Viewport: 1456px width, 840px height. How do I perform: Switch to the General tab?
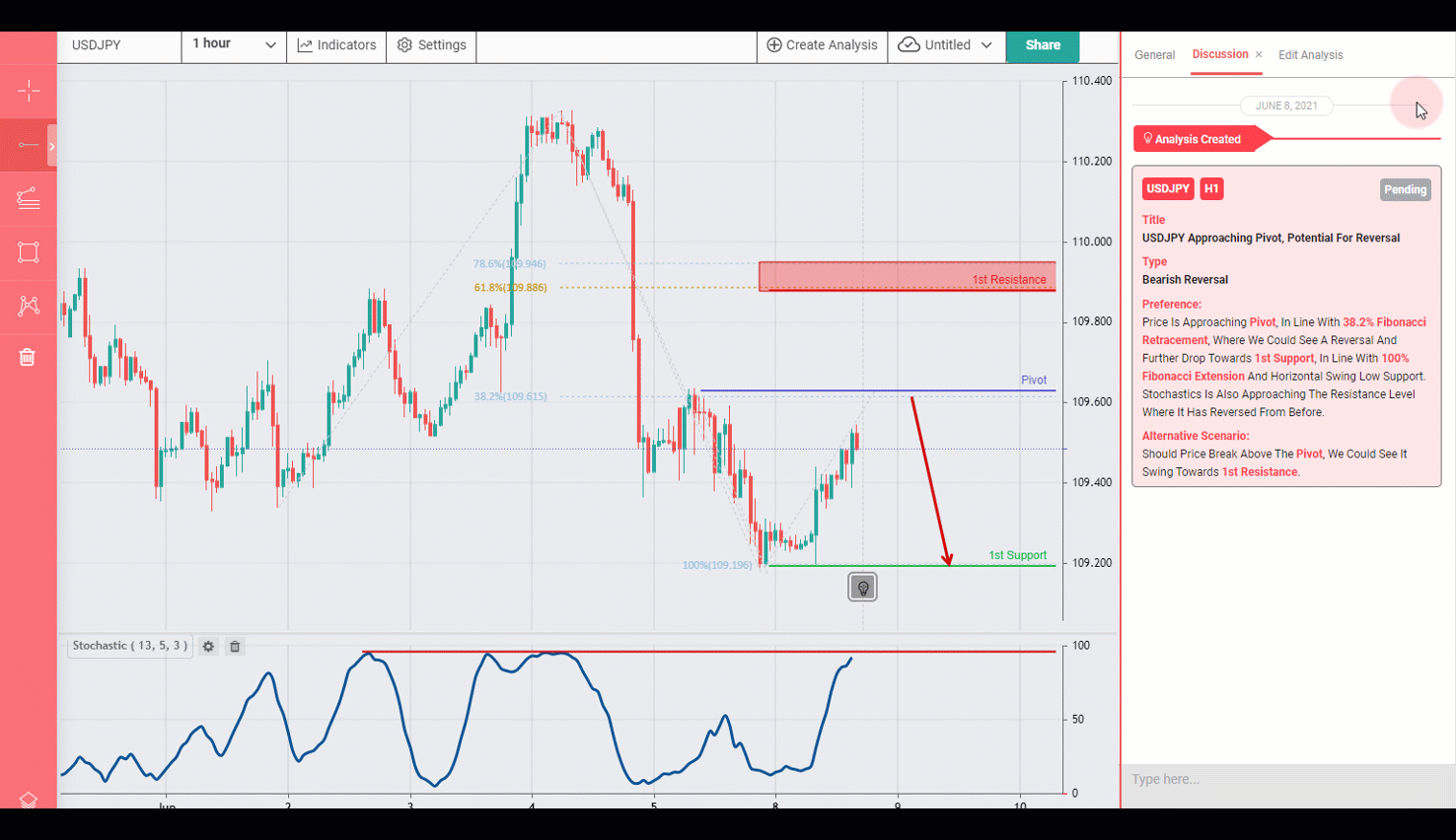coord(1154,55)
